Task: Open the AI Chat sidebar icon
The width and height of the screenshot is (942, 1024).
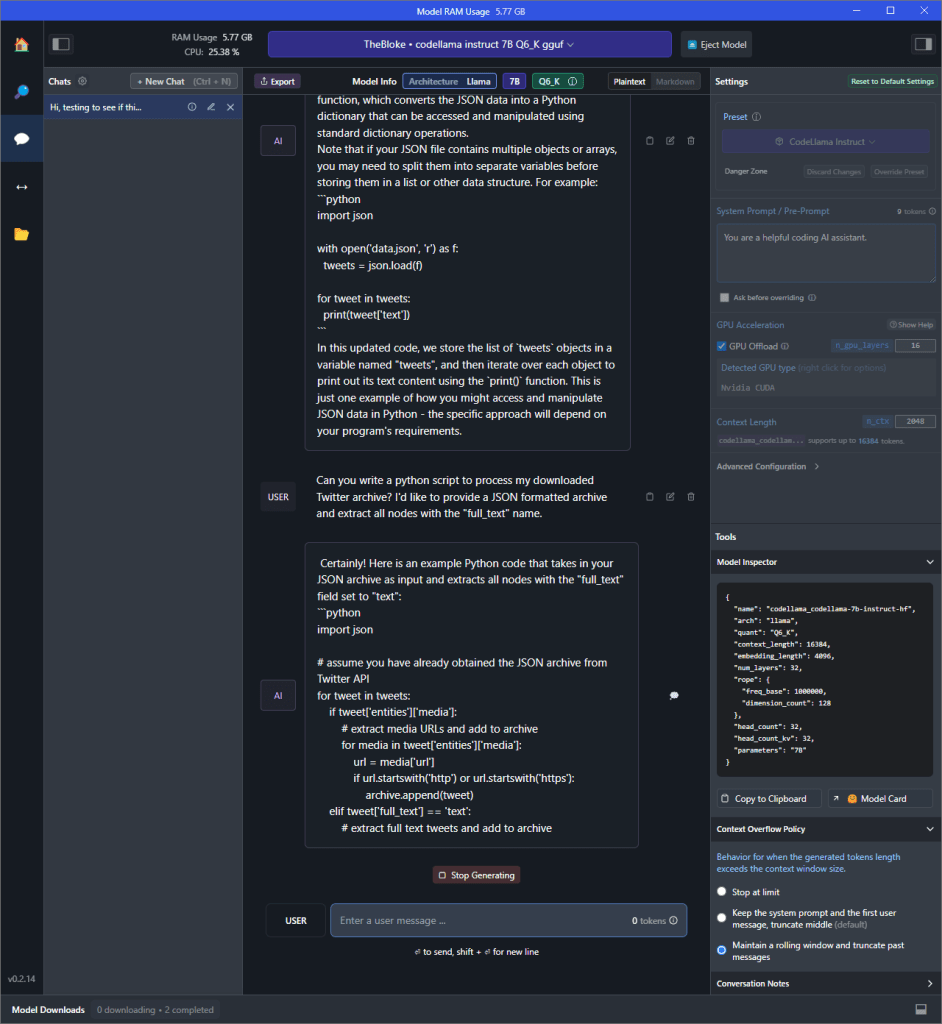Action: 21,139
